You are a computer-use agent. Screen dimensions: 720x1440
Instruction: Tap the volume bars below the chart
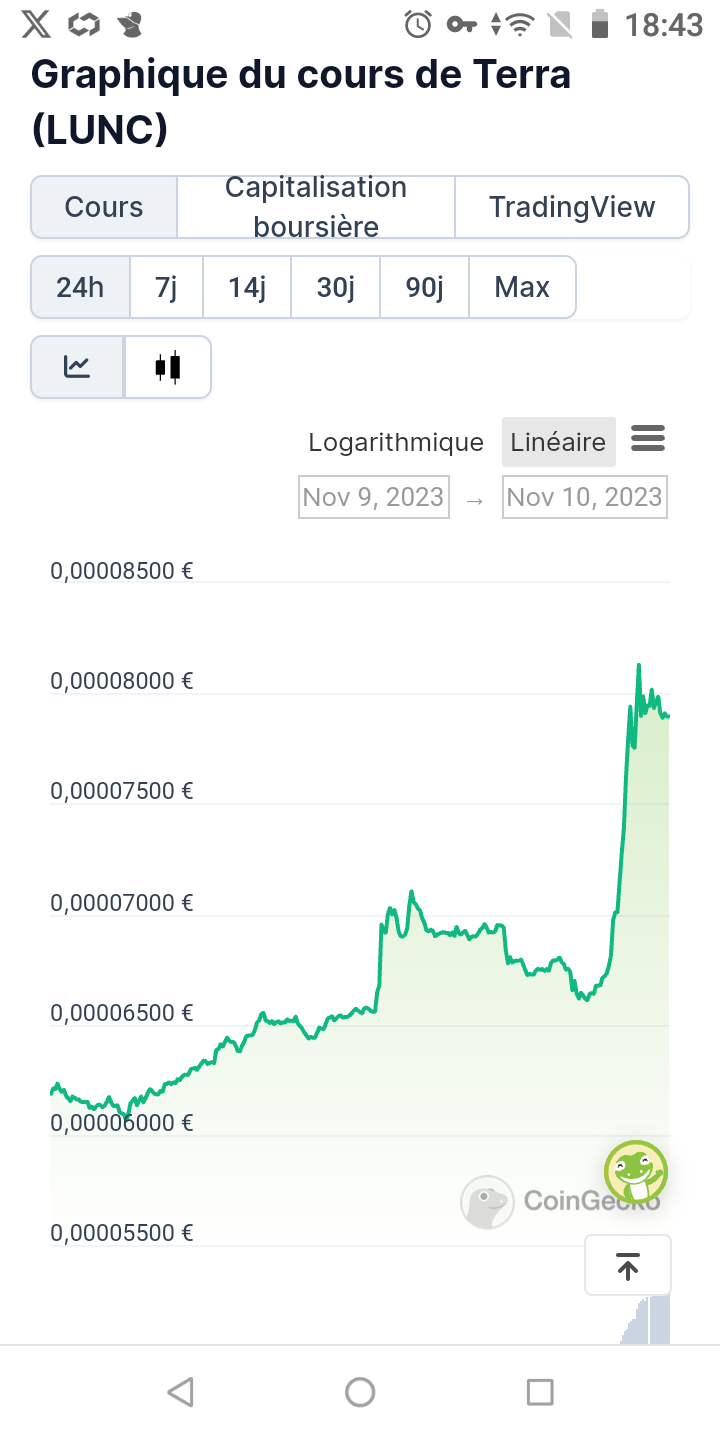pyautogui.click(x=646, y=1320)
